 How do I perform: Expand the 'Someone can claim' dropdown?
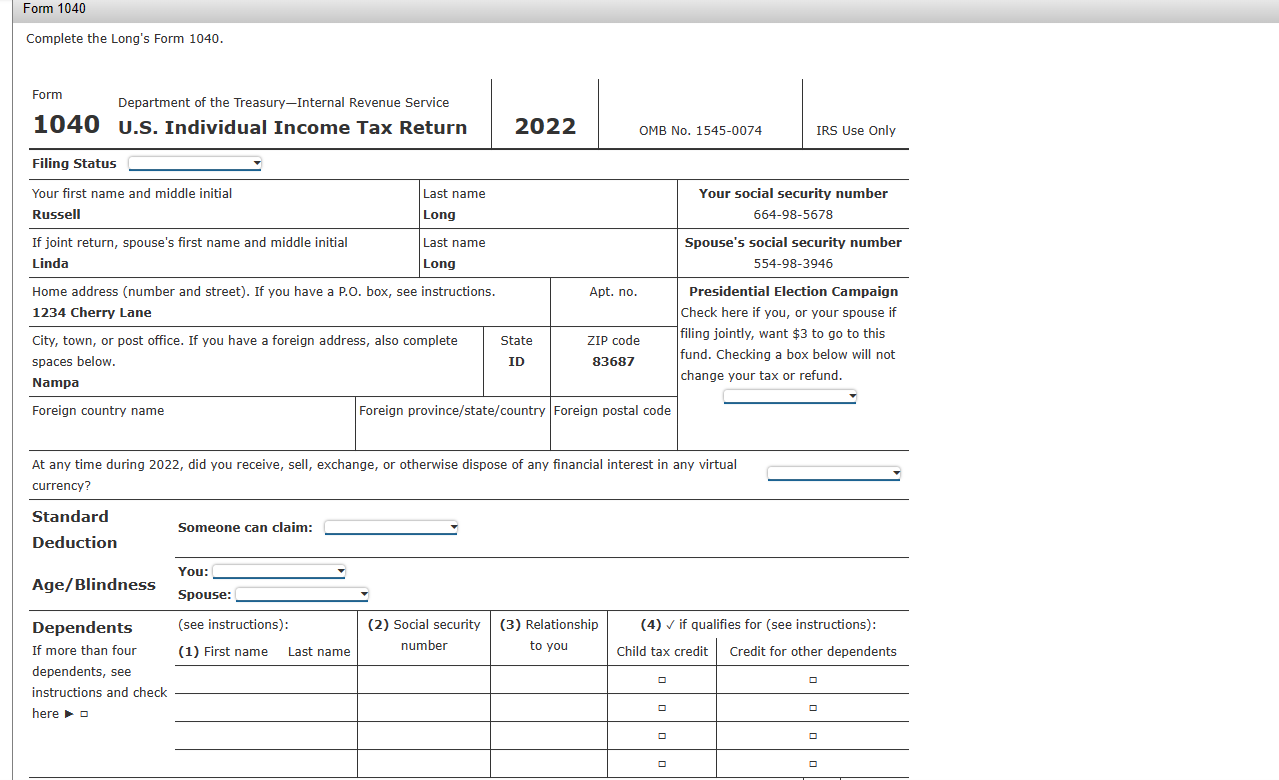tap(391, 527)
